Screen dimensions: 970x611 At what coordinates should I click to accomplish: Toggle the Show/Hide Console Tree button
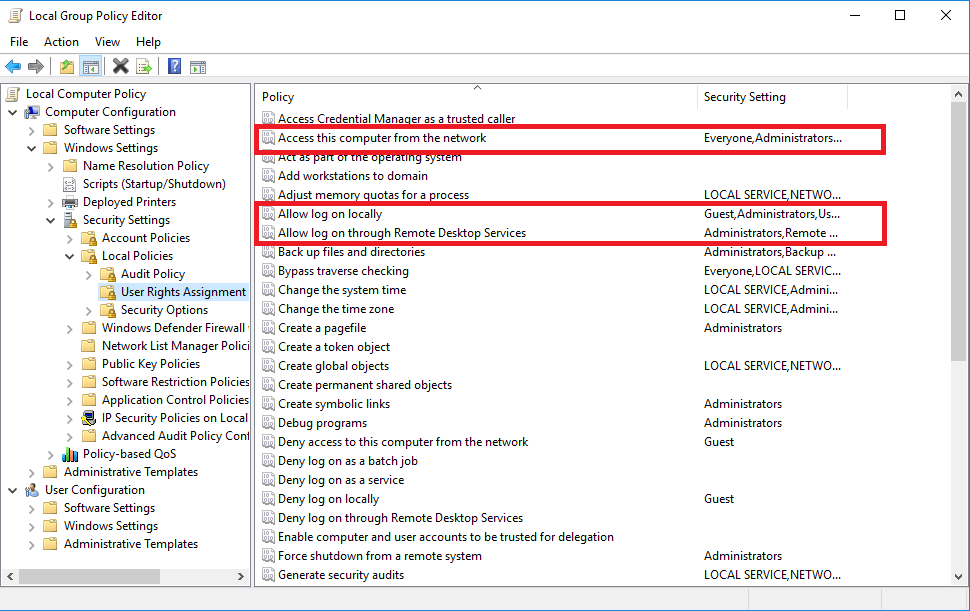coord(91,67)
